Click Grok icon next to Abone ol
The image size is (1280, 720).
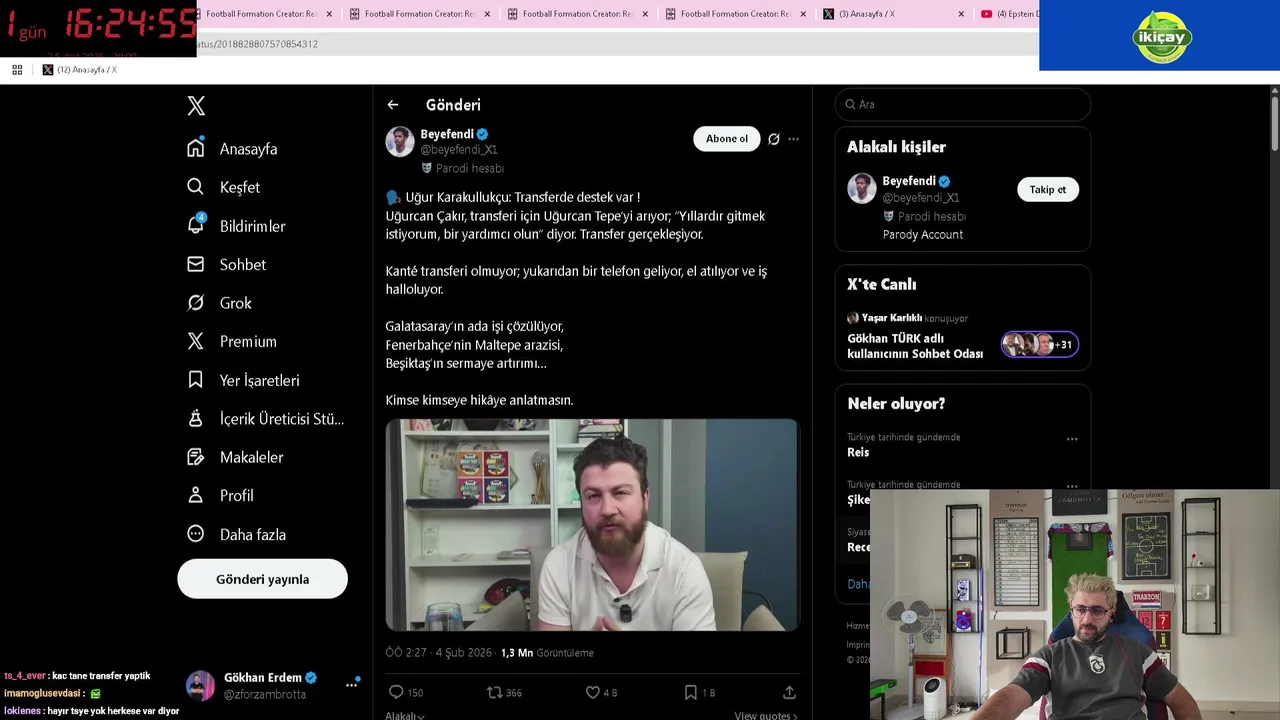774,139
